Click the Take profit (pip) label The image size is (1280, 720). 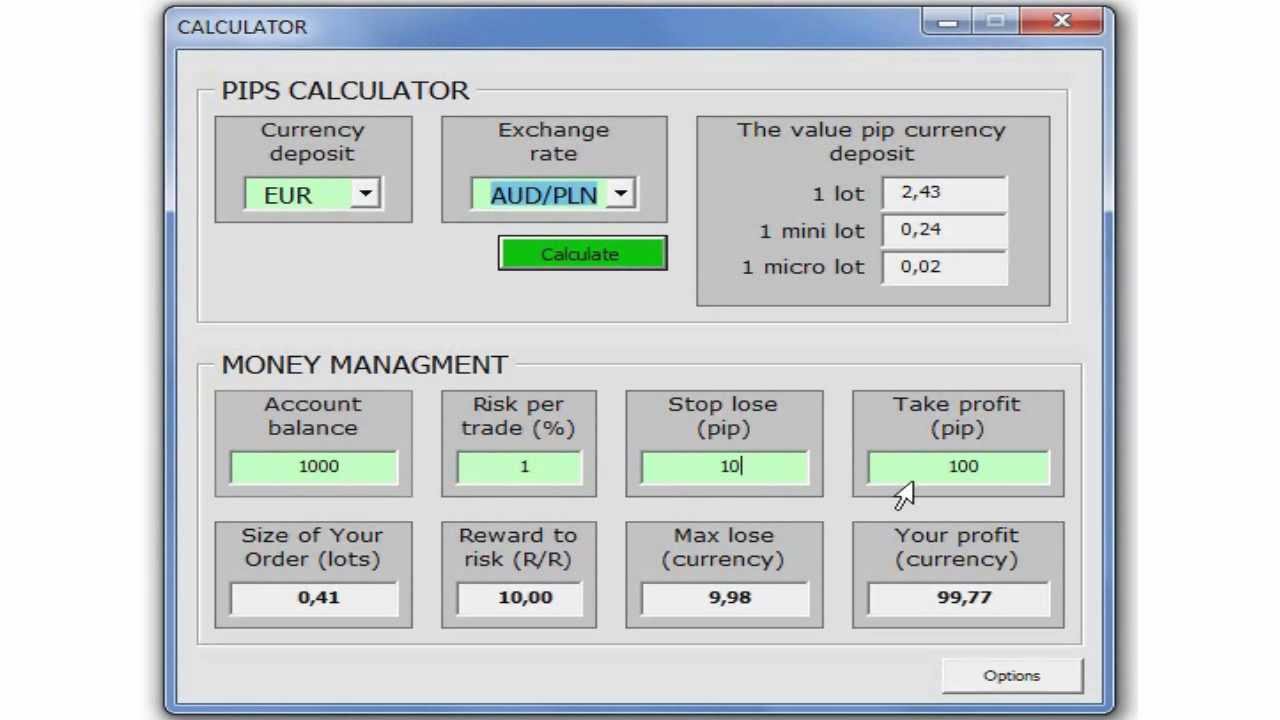[957, 416]
